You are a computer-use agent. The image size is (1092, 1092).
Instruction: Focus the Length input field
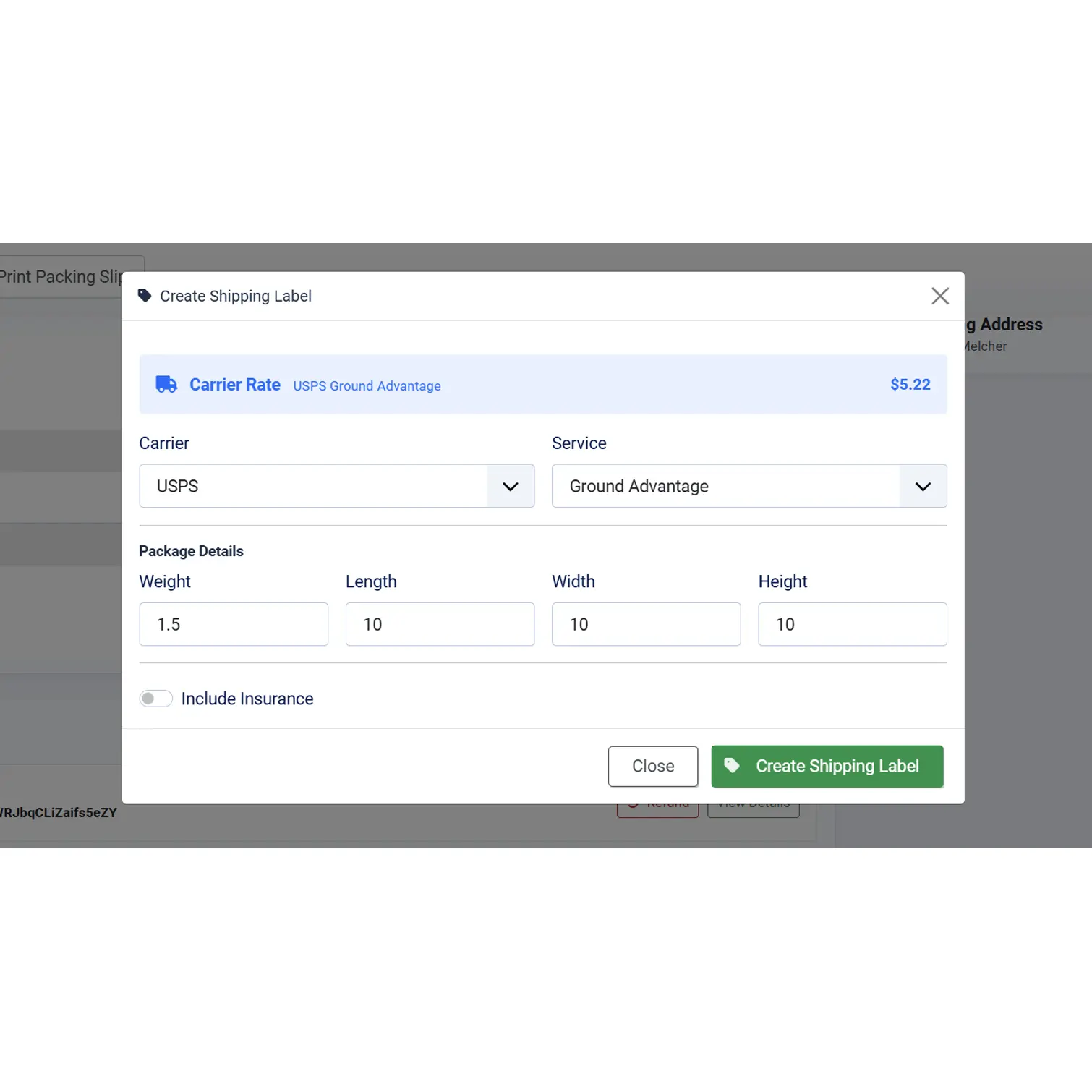pos(440,624)
